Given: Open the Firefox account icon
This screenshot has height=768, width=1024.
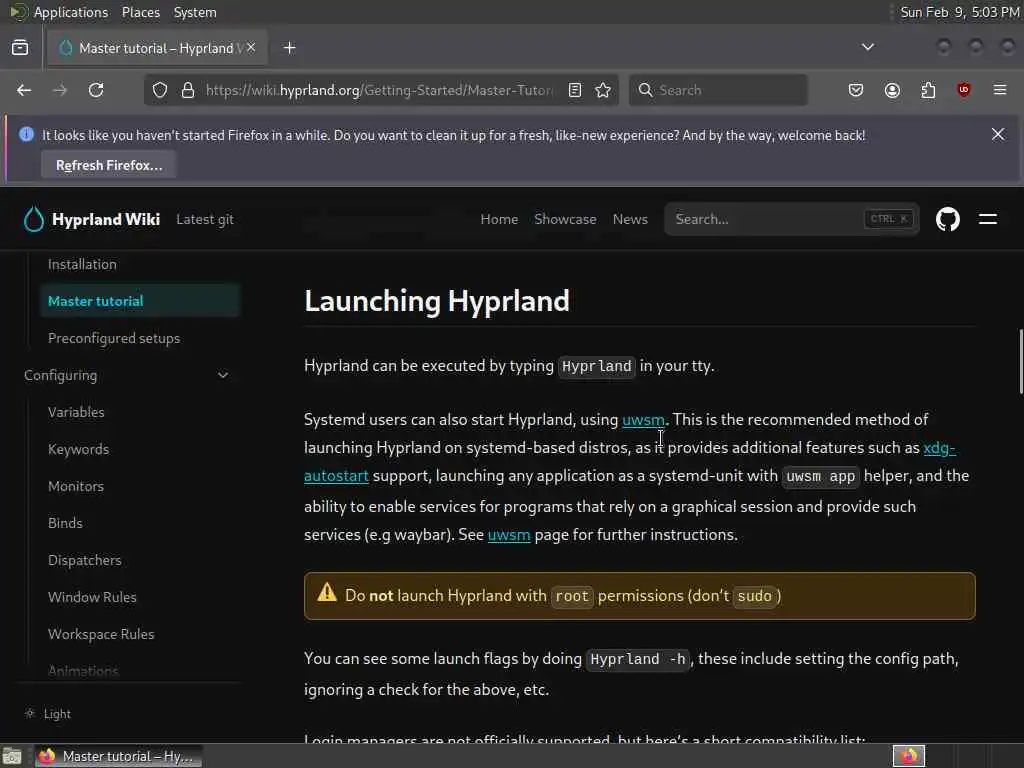Looking at the screenshot, I should tap(892, 90).
